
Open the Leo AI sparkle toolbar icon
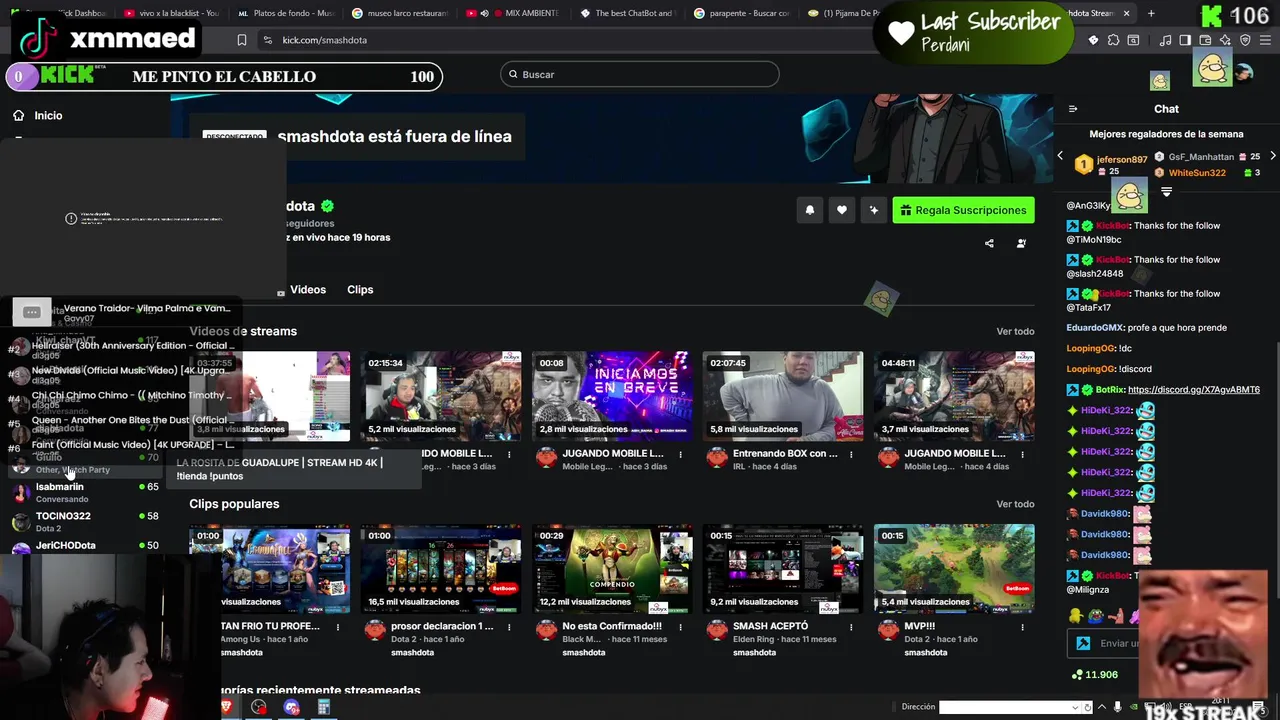coord(1225,40)
